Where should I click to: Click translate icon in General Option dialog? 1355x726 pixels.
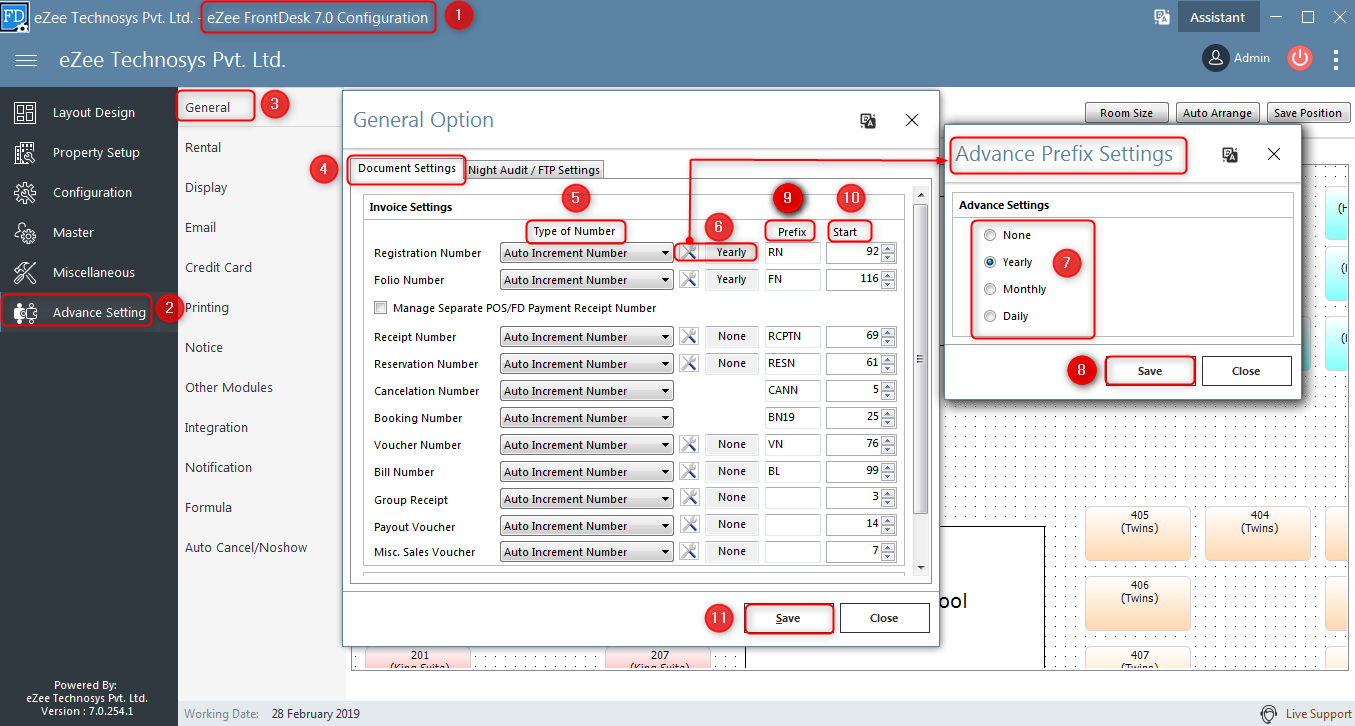click(868, 120)
